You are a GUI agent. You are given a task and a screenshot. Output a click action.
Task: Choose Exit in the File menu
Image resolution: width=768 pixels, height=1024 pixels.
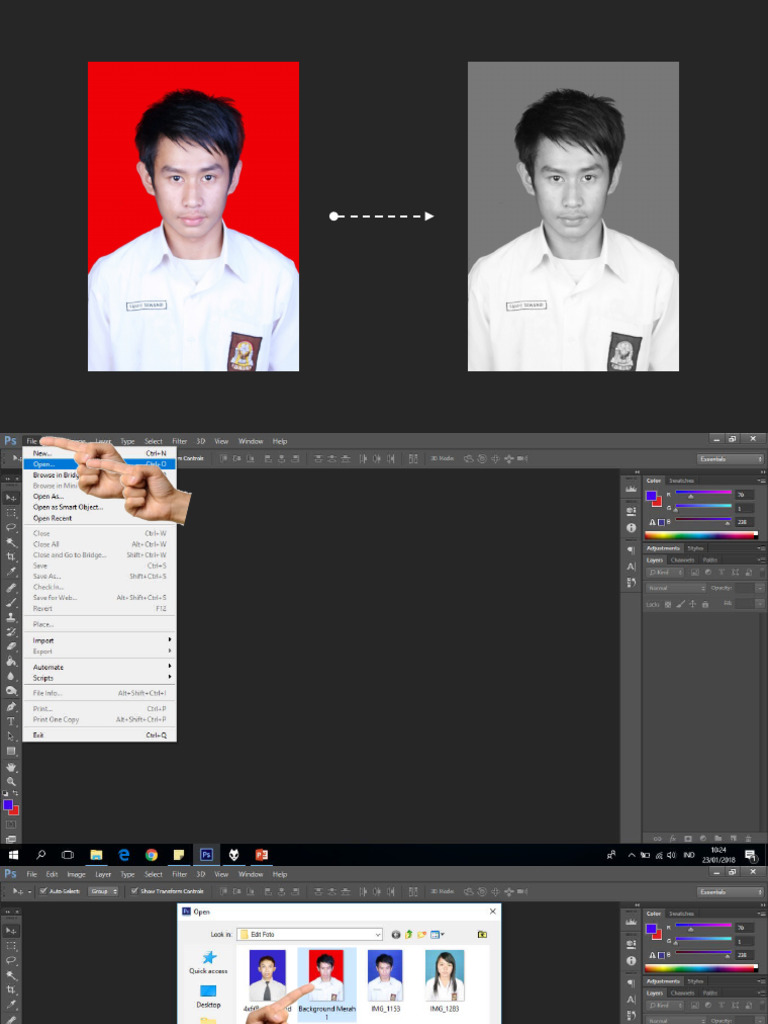click(x=99, y=735)
